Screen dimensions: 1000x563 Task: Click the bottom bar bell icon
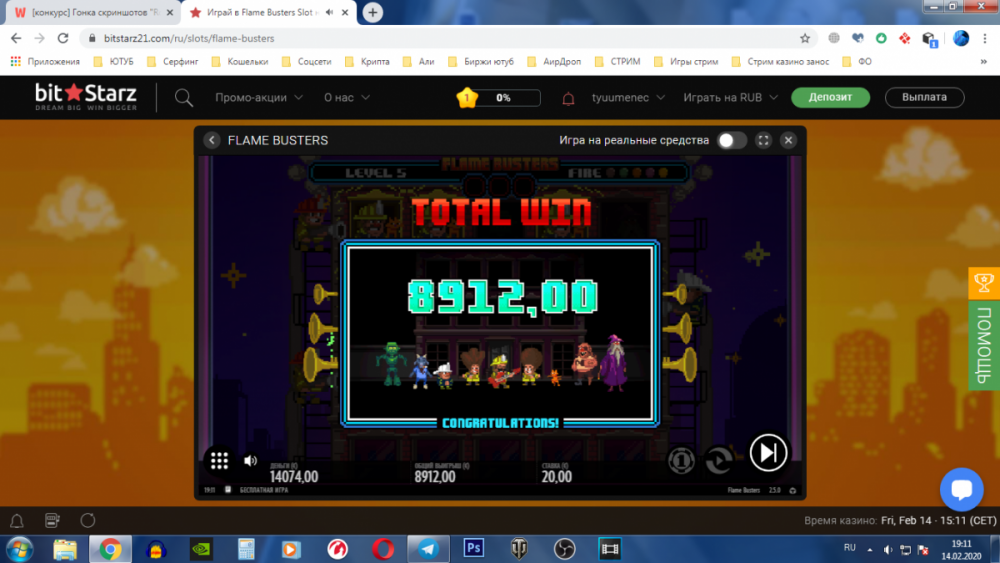pyautogui.click(x=17, y=520)
